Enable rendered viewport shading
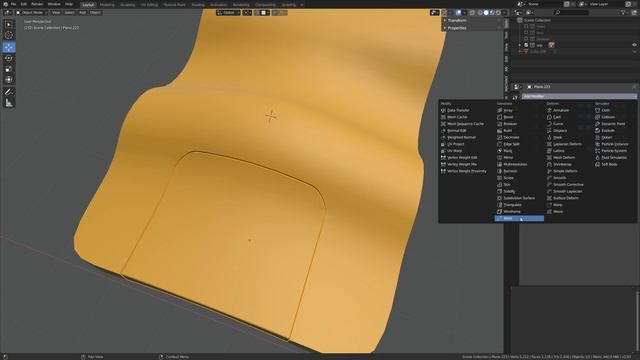 [x=498, y=13]
